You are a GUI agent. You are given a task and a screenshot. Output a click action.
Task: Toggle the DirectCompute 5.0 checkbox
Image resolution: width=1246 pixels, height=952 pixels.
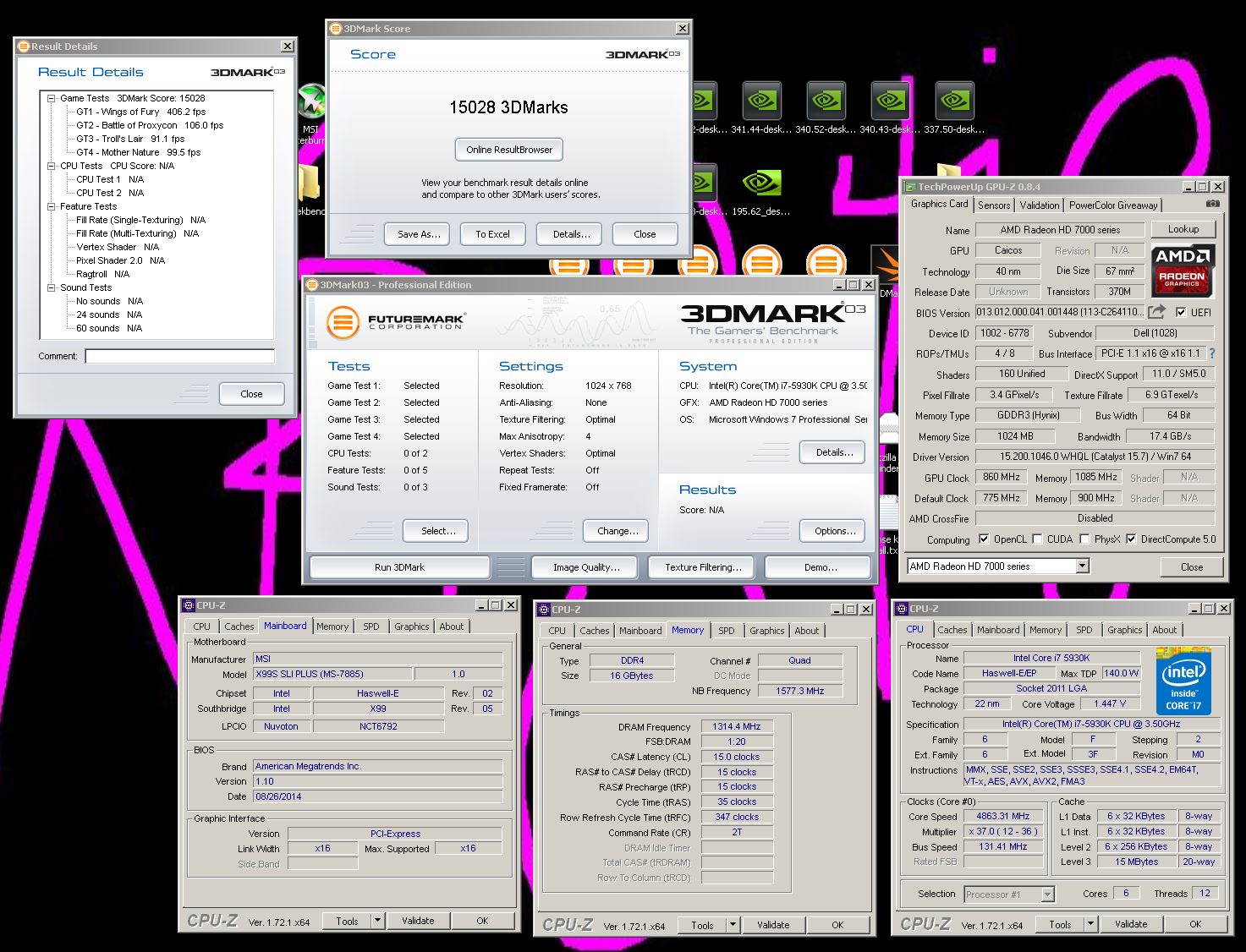pyautogui.click(x=1130, y=539)
